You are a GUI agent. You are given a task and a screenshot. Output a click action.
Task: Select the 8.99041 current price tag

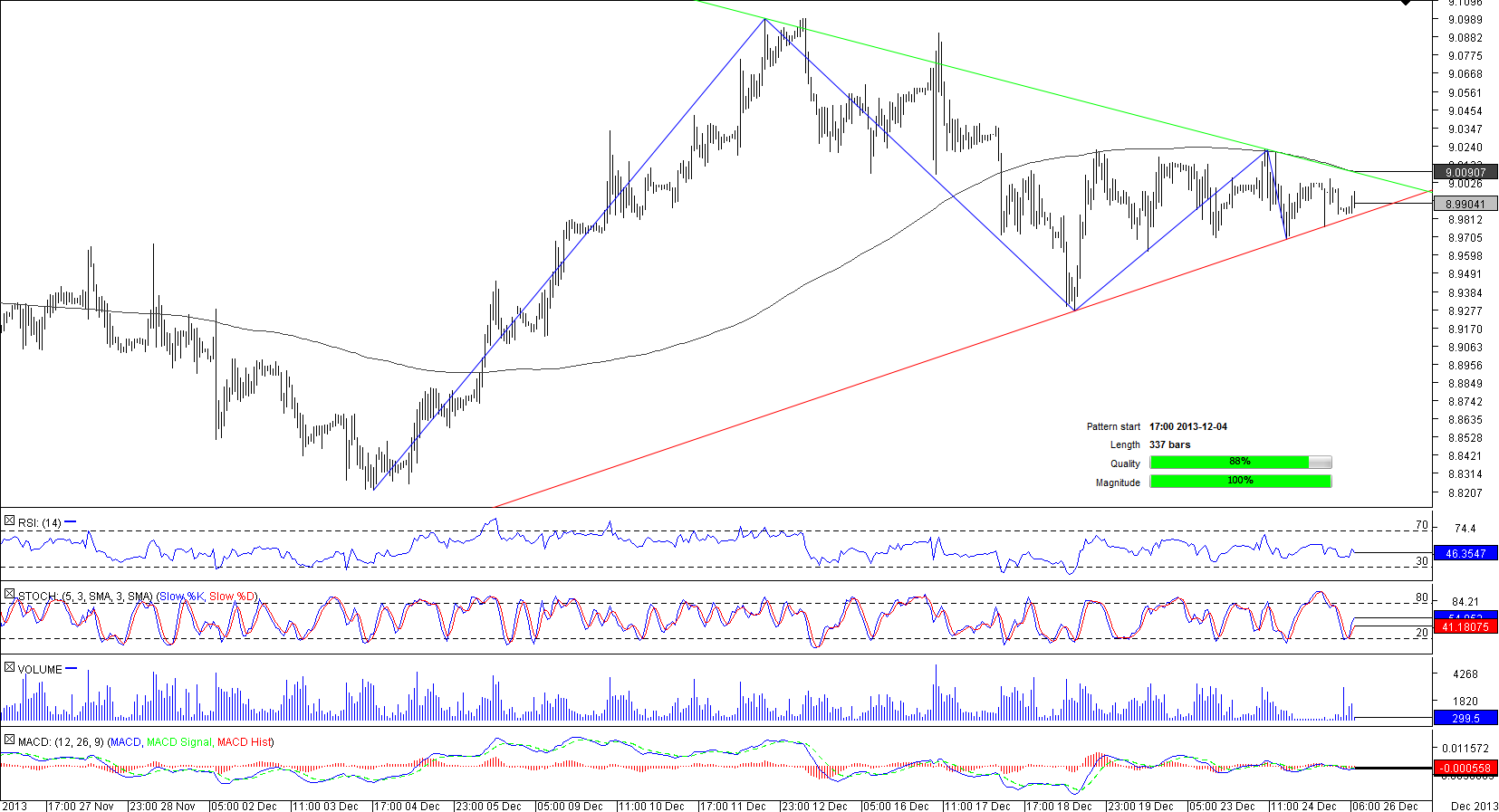(1465, 205)
